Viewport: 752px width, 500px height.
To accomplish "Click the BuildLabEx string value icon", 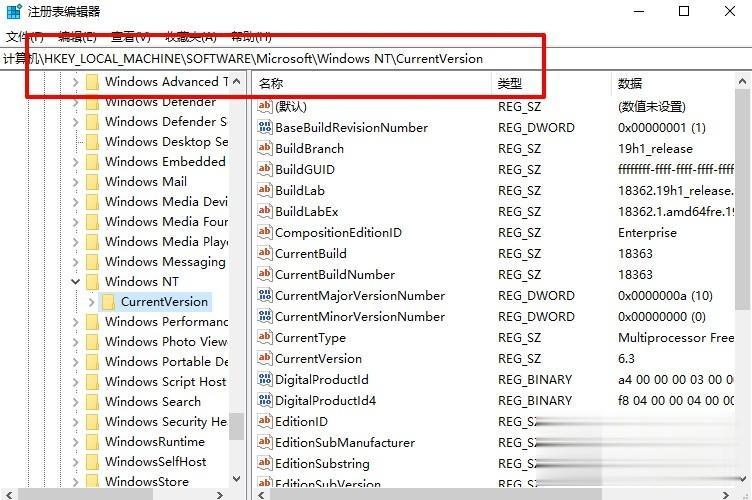I will pos(265,211).
